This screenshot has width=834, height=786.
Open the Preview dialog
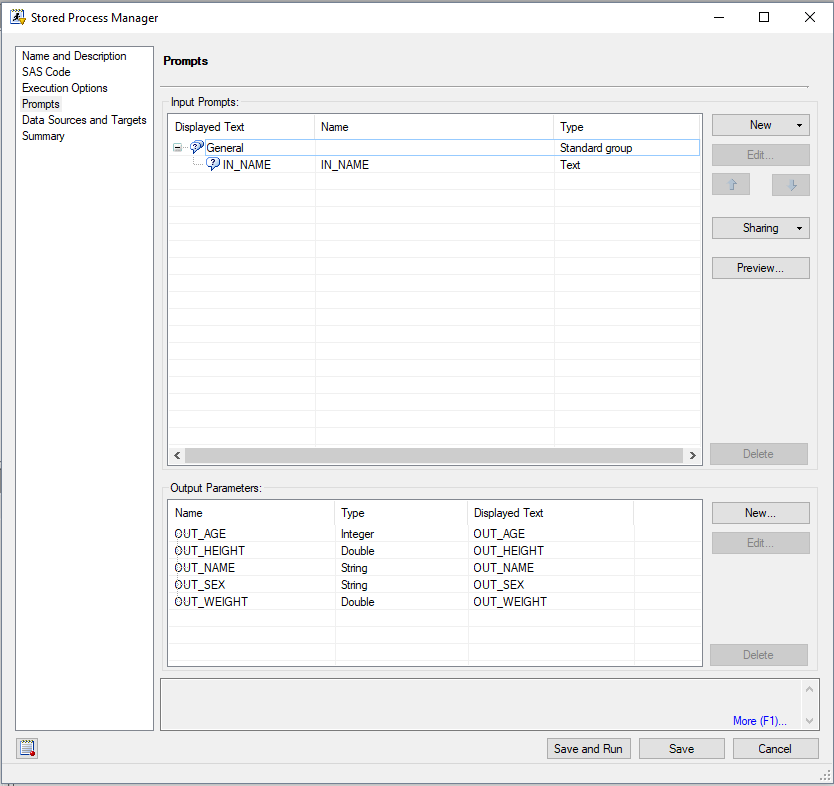760,267
